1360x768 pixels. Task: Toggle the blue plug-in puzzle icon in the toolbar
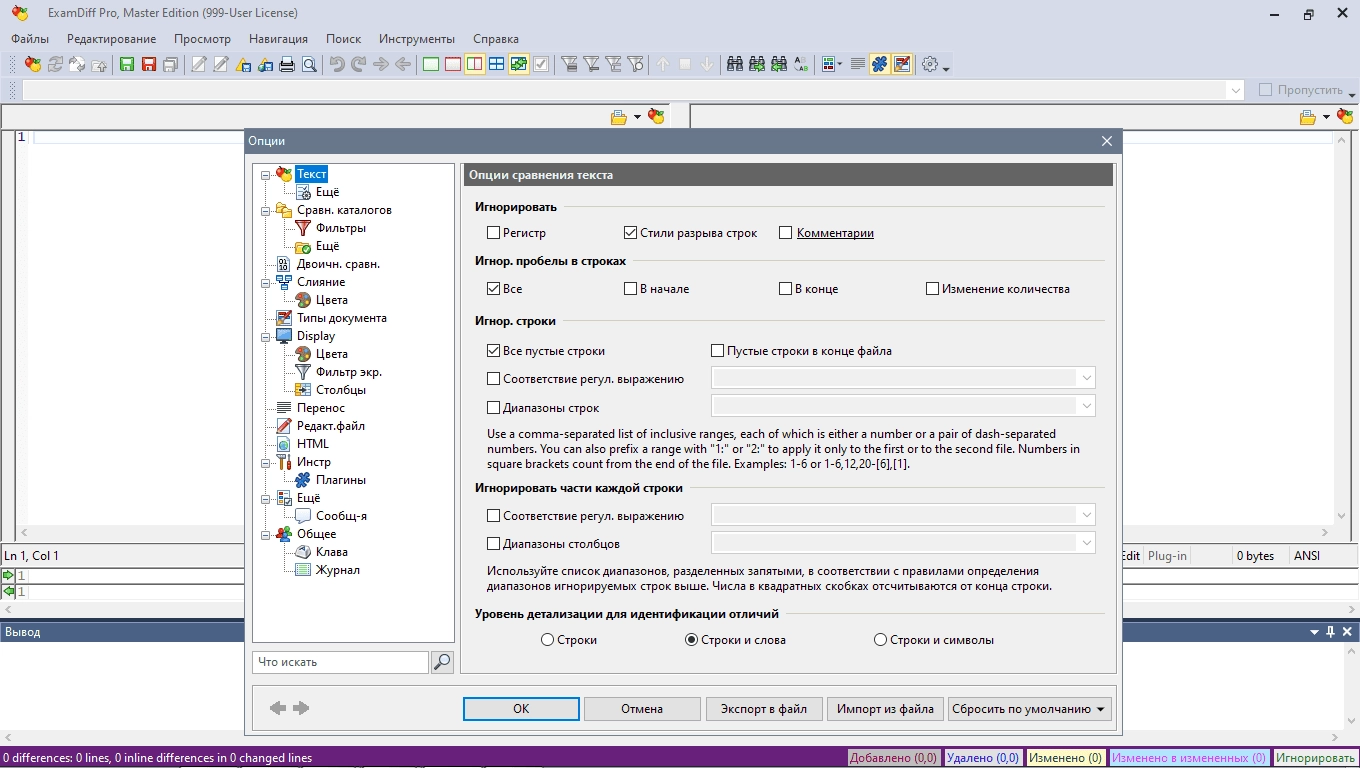click(x=880, y=64)
